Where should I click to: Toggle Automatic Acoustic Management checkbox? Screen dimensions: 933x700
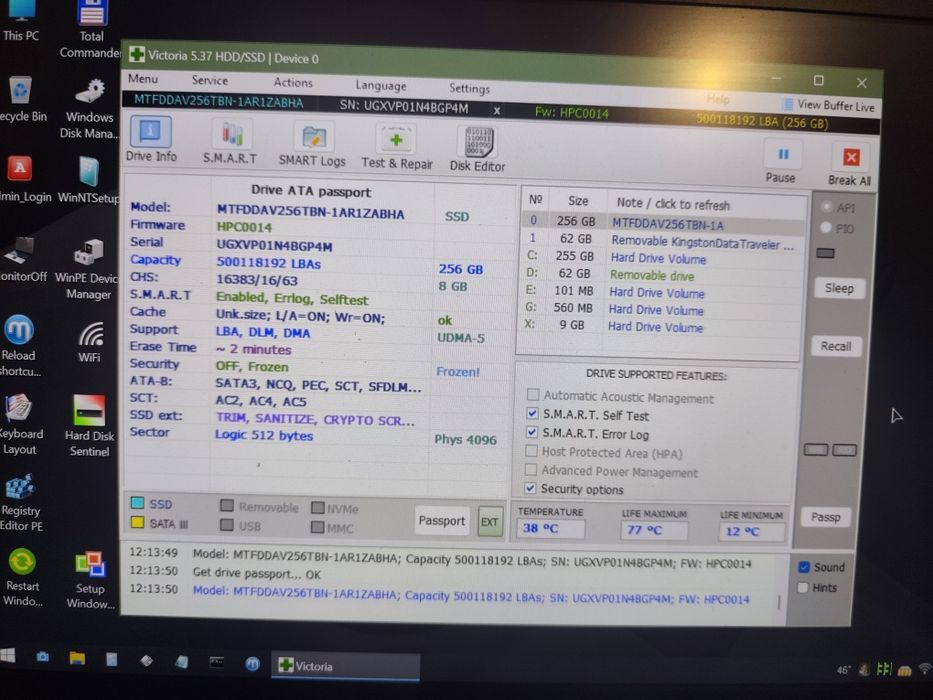coord(533,395)
